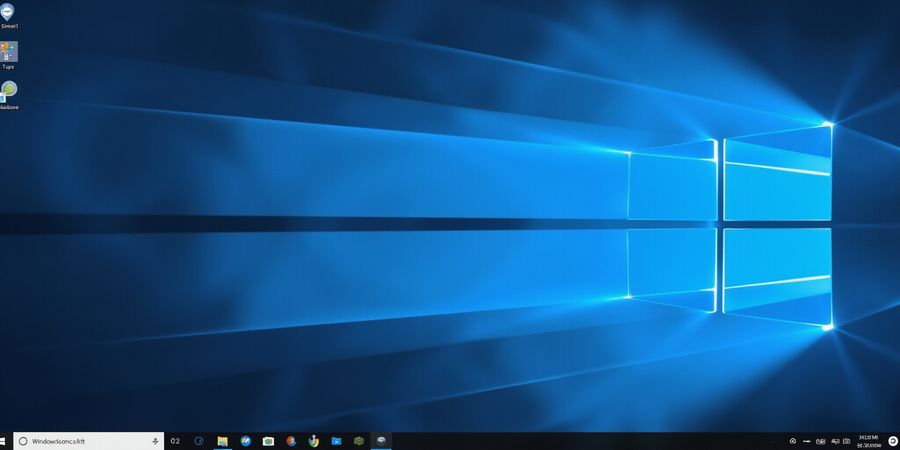The height and width of the screenshot is (450, 900).
Task: Open File Explorer folder icon on taskbar
Action: coord(222,441)
